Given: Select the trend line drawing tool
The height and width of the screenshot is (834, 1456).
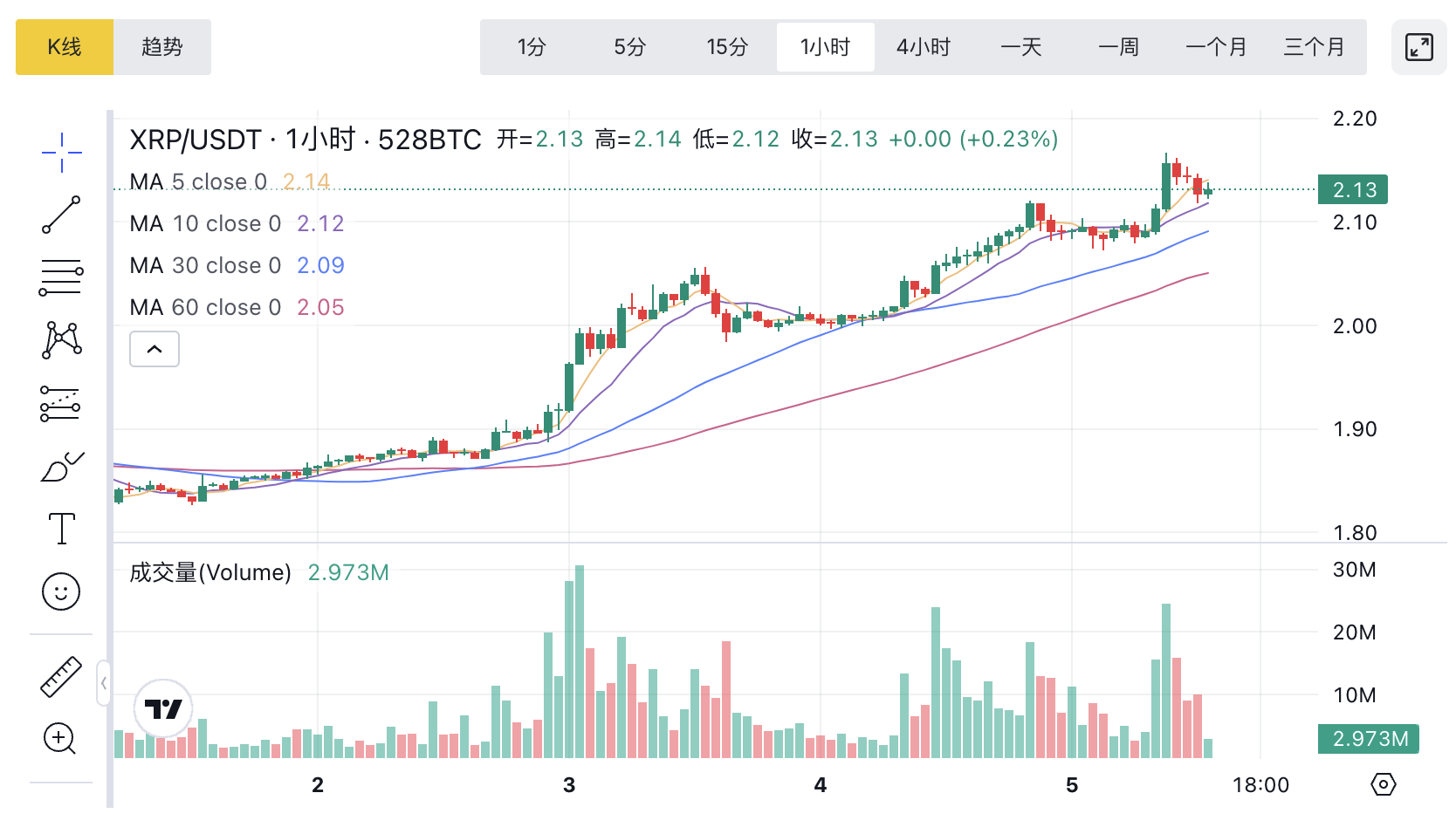Looking at the screenshot, I should [x=61, y=215].
